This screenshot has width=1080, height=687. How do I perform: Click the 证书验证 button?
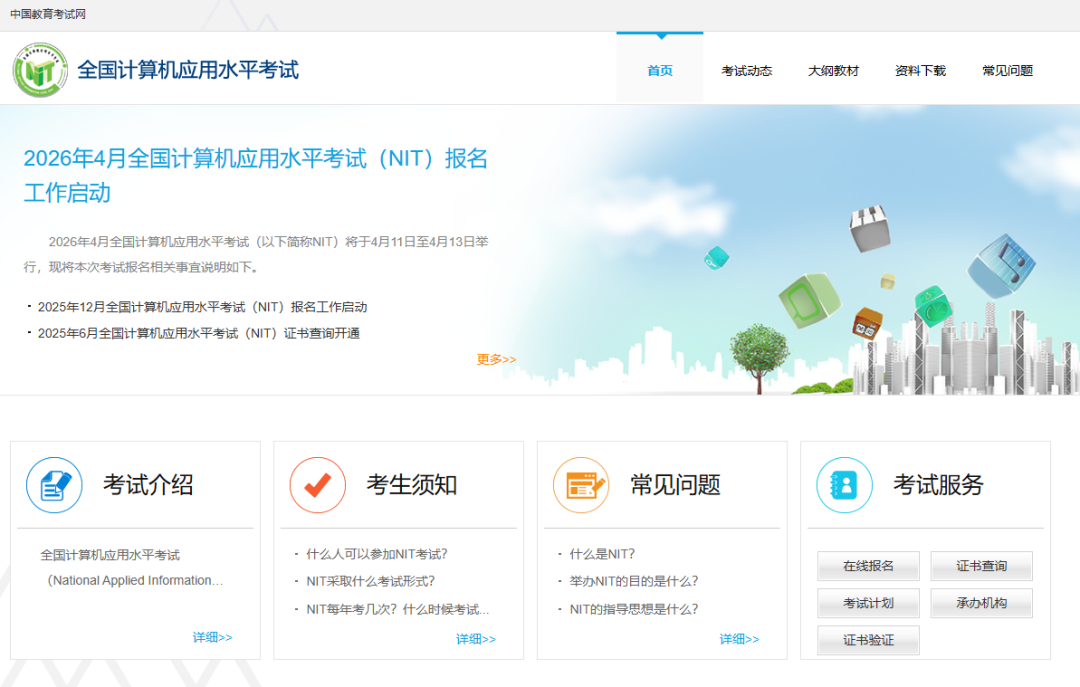(x=868, y=640)
